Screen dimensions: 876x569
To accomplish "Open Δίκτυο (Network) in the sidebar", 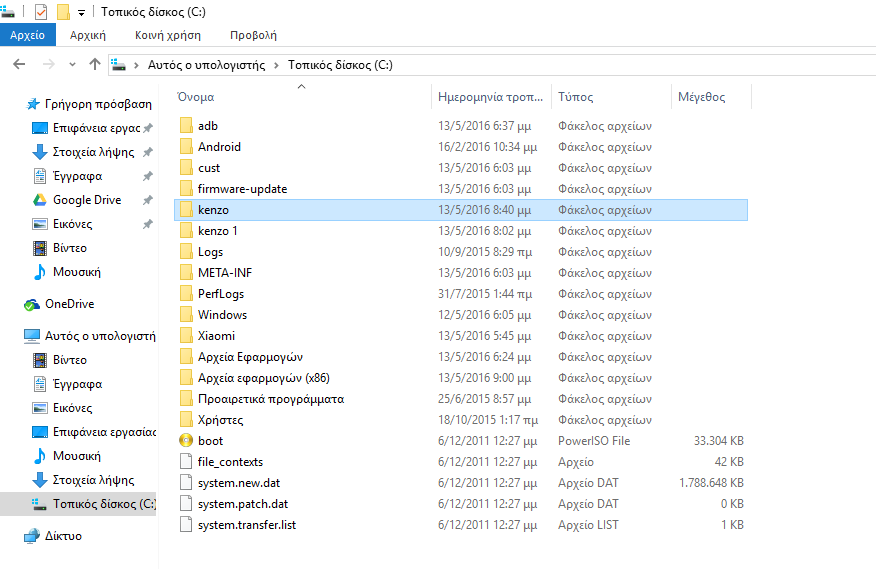I will 63,536.
